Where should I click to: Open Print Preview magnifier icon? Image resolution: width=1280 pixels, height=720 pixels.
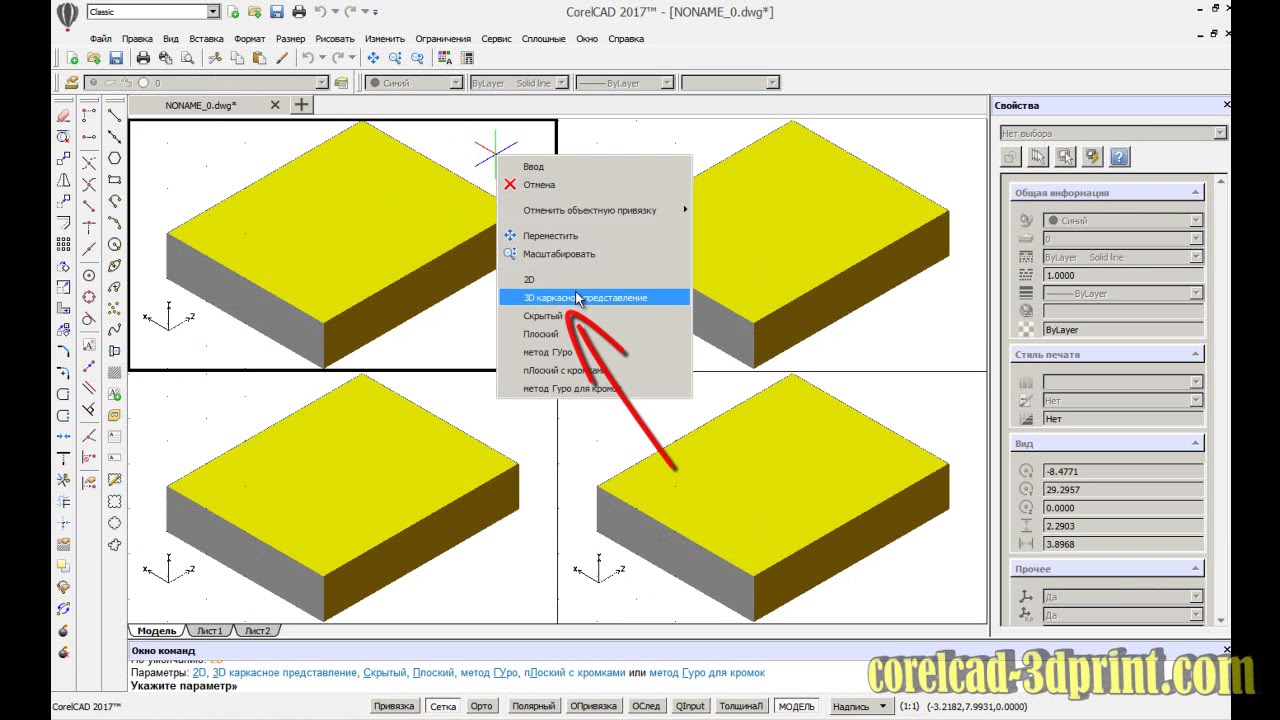pyautogui.click(x=187, y=58)
